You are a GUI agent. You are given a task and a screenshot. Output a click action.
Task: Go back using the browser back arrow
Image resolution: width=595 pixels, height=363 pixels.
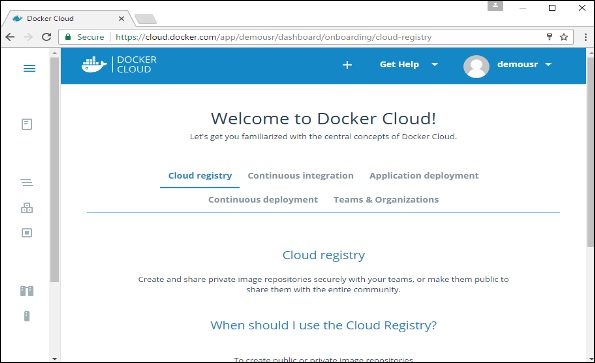(10, 37)
